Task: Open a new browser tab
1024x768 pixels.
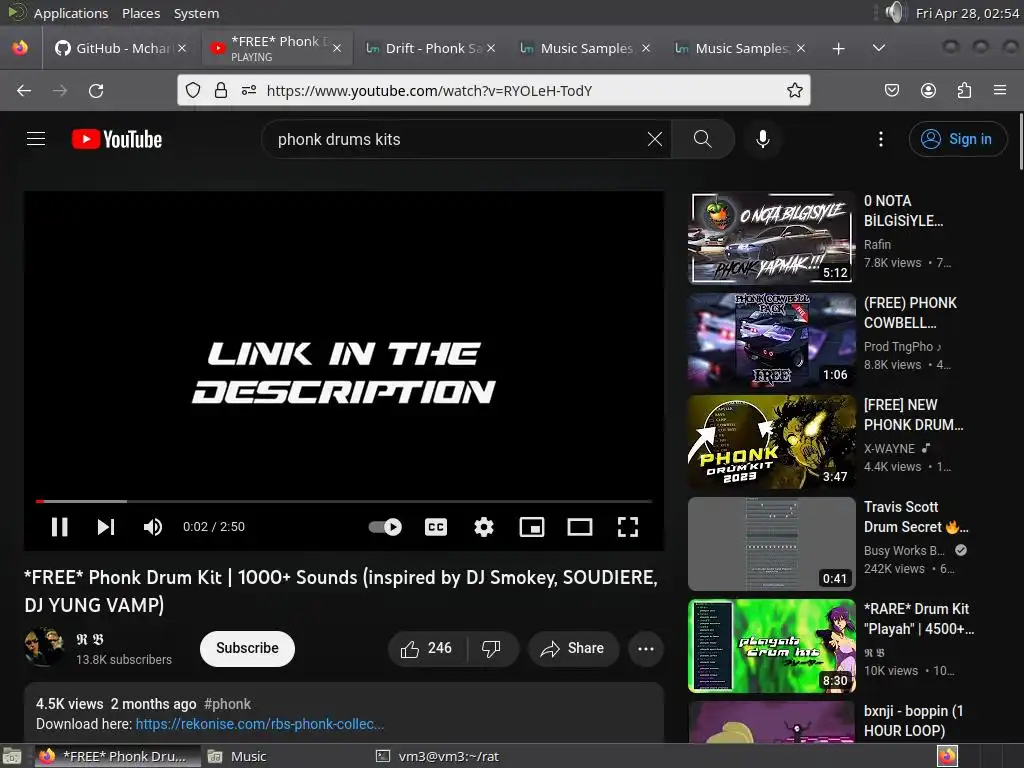Action: pyautogui.click(x=839, y=48)
